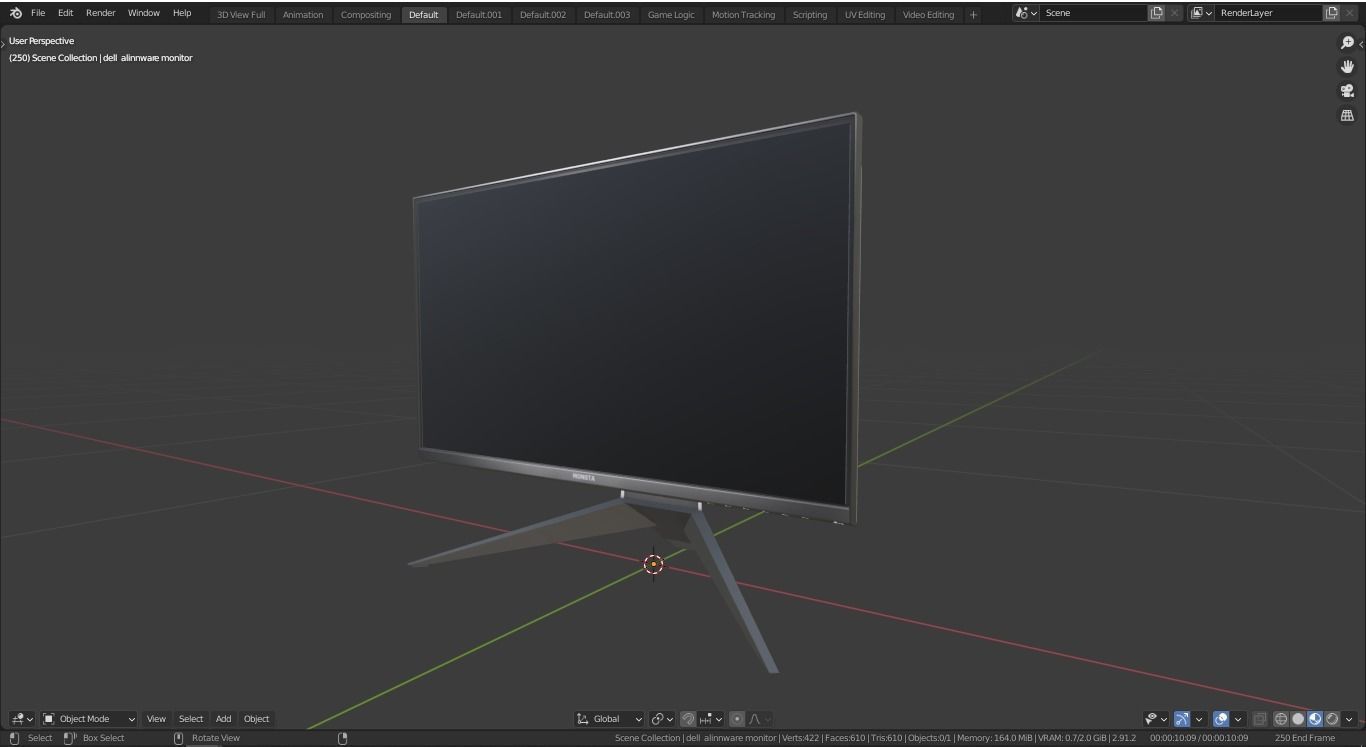The height and width of the screenshot is (747, 1366).
Task: Expand the sidebar with the arrow
Action: pyautogui.click(x=1361, y=44)
